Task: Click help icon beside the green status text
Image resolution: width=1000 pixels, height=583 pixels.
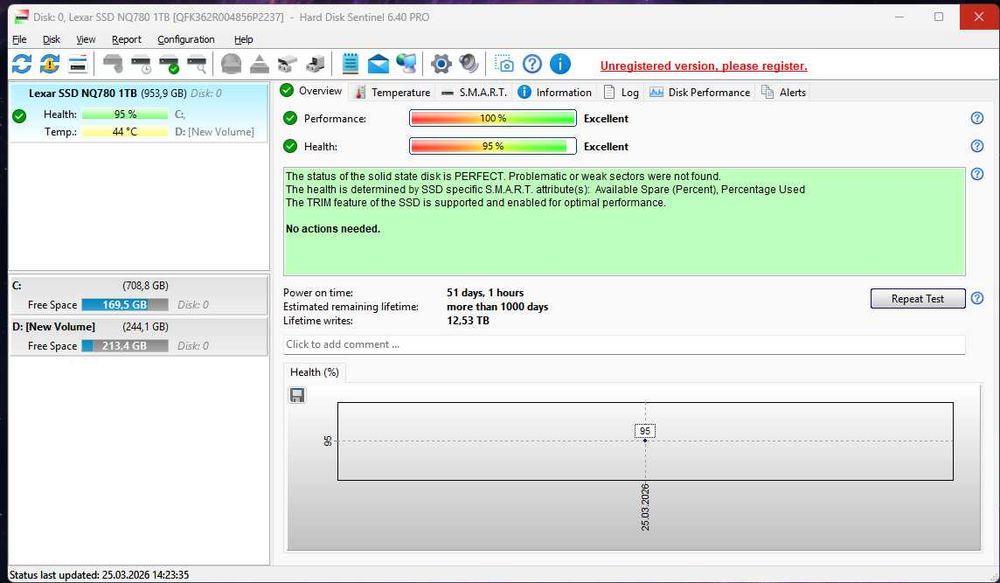Action: pos(977,174)
